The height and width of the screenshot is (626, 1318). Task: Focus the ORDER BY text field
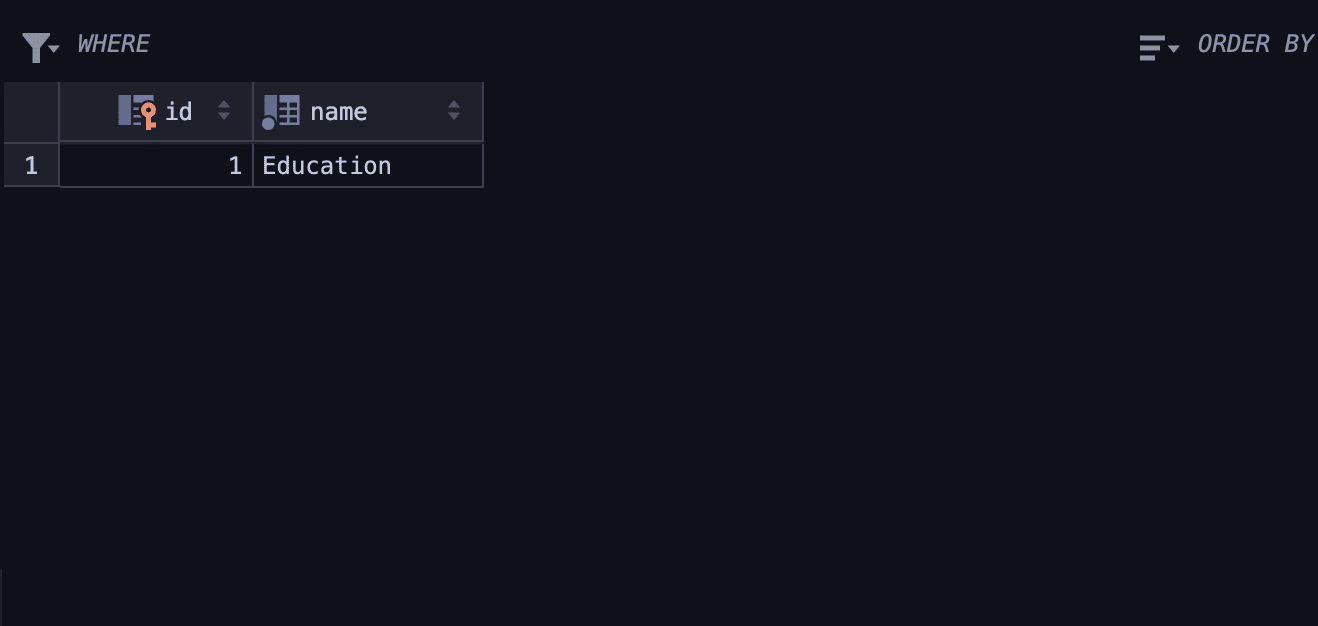(1254, 44)
